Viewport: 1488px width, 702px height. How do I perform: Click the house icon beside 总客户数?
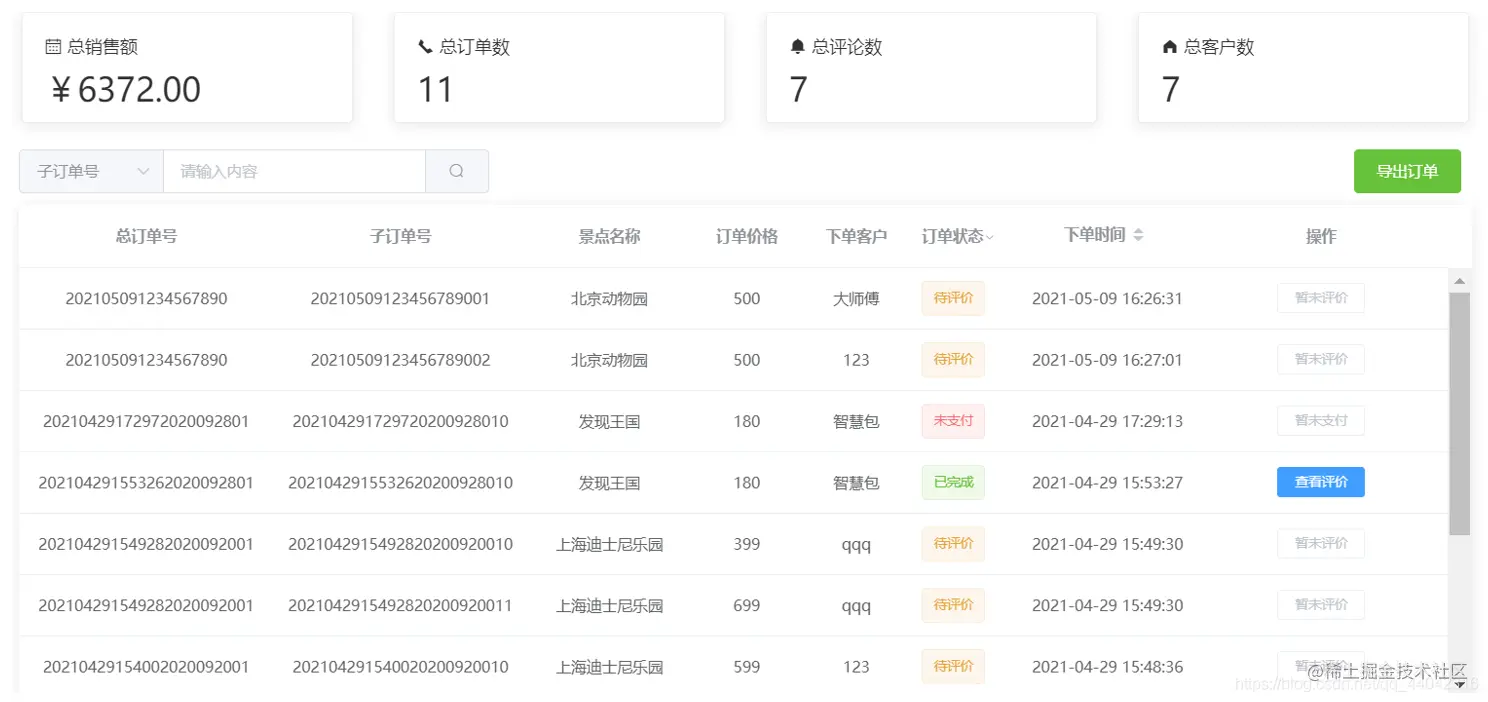coord(1169,47)
